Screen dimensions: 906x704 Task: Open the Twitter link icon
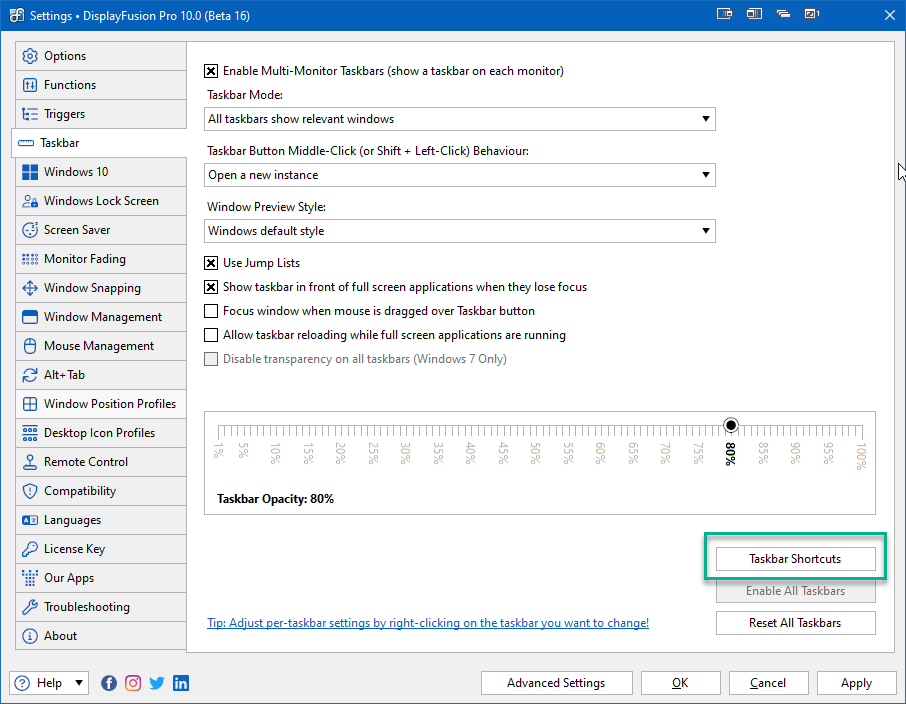coord(157,683)
